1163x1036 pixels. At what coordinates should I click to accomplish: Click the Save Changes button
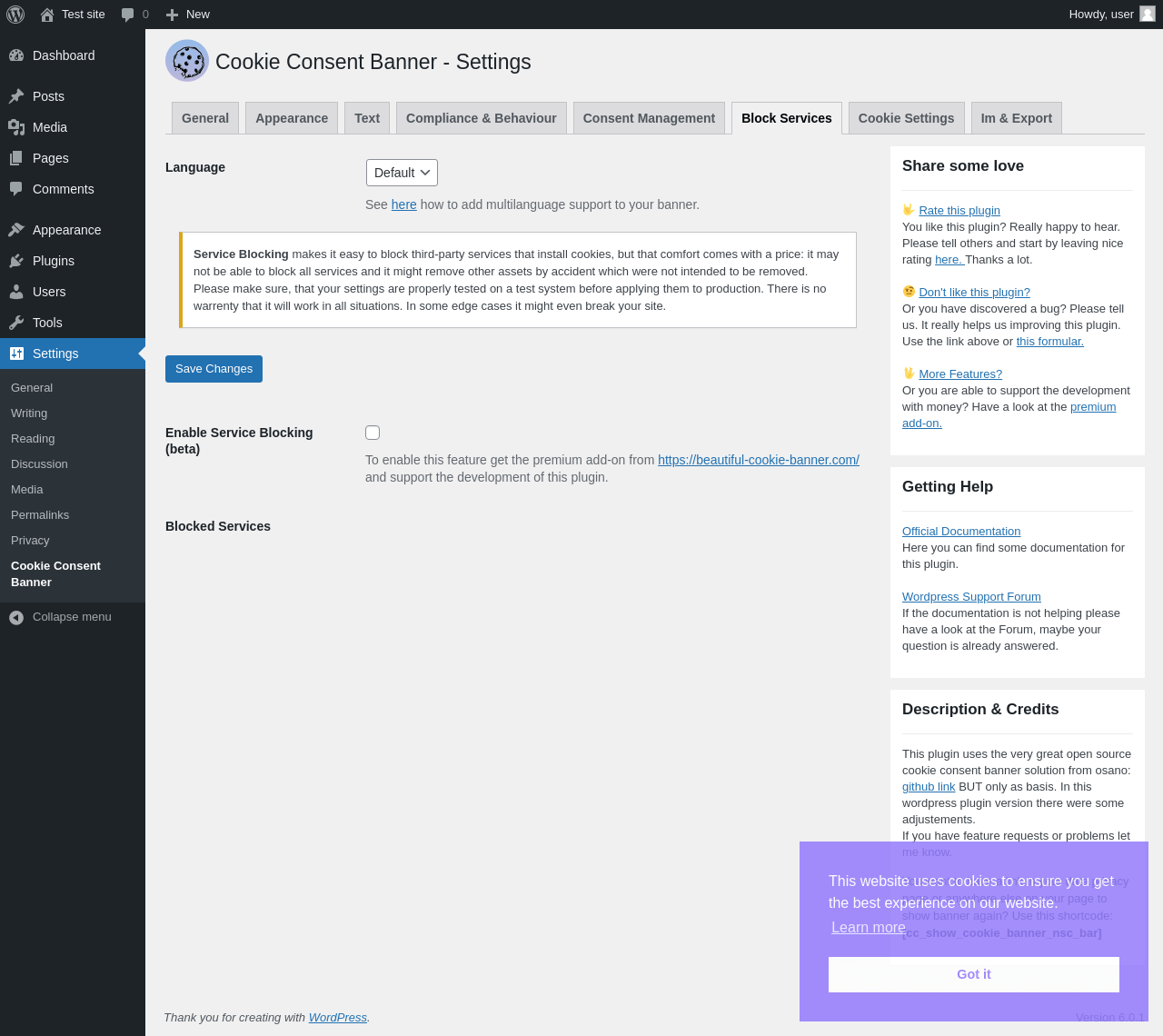(x=214, y=369)
